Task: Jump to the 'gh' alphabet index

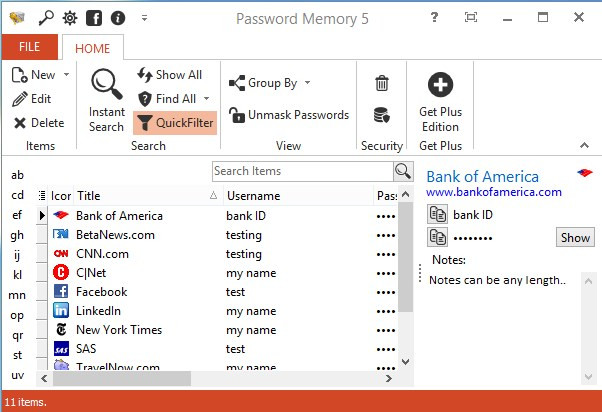Action: tap(17, 235)
